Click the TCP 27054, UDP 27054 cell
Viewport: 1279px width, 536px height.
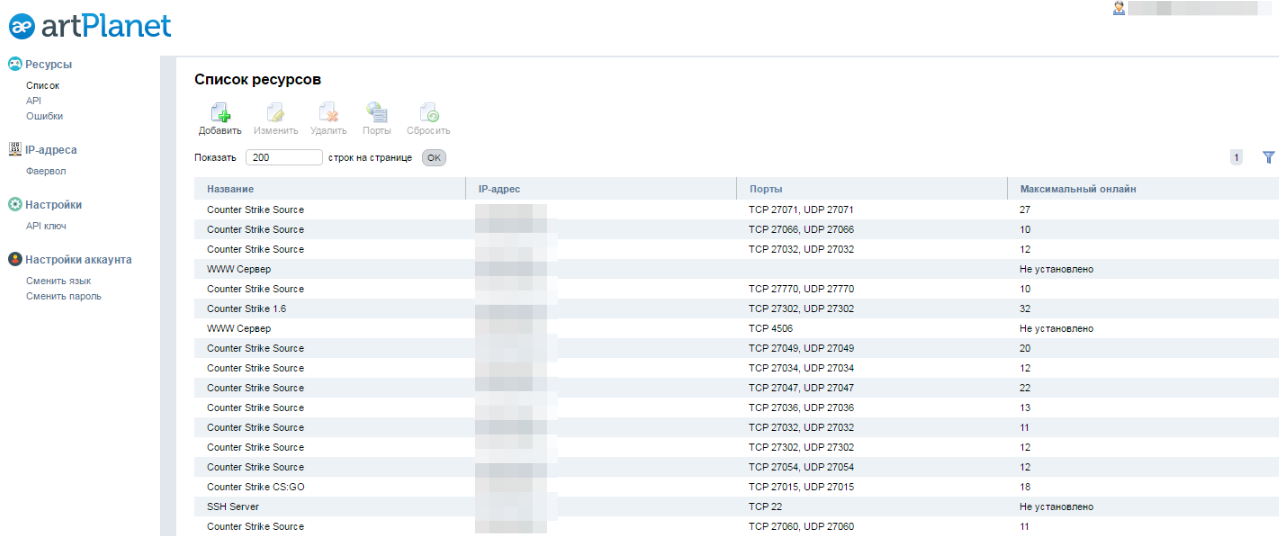801,467
